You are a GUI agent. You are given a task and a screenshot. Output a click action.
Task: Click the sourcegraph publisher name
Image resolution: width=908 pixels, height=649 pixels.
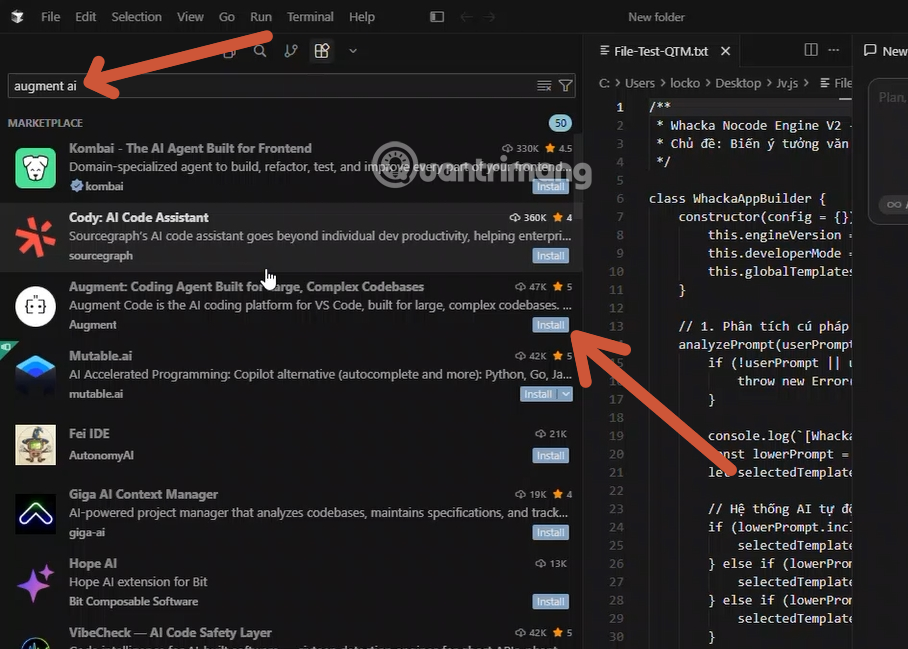pyautogui.click(x=101, y=255)
